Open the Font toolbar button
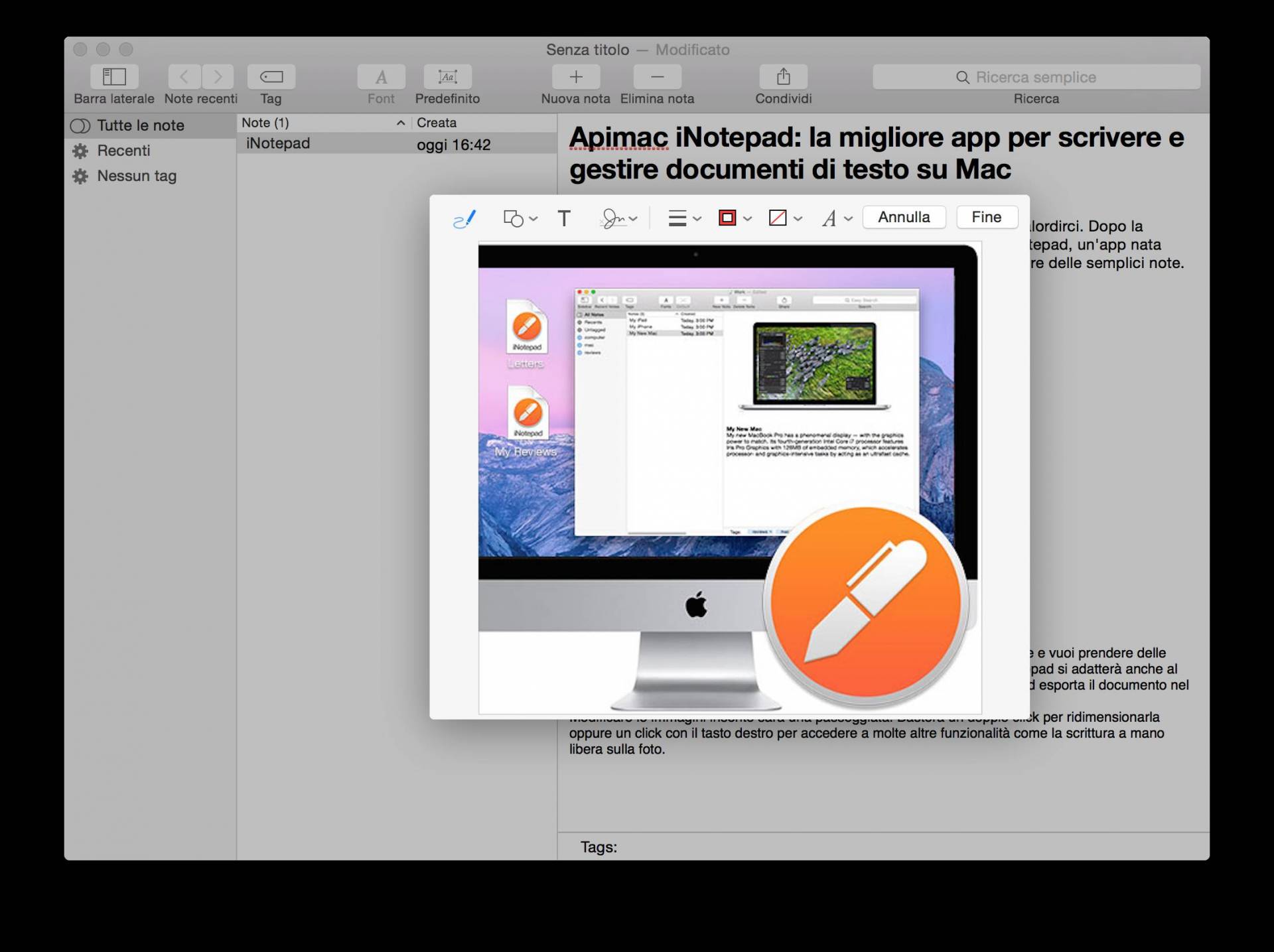The height and width of the screenshot is (952, 1274). coord(381,77)
